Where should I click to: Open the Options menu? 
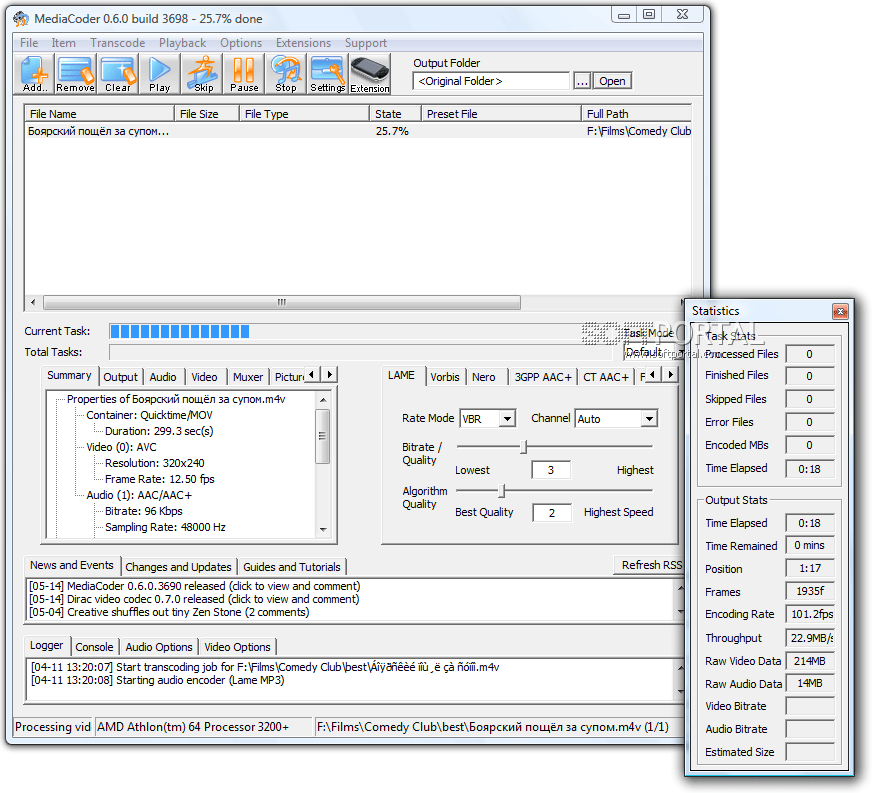pos(241,43)
